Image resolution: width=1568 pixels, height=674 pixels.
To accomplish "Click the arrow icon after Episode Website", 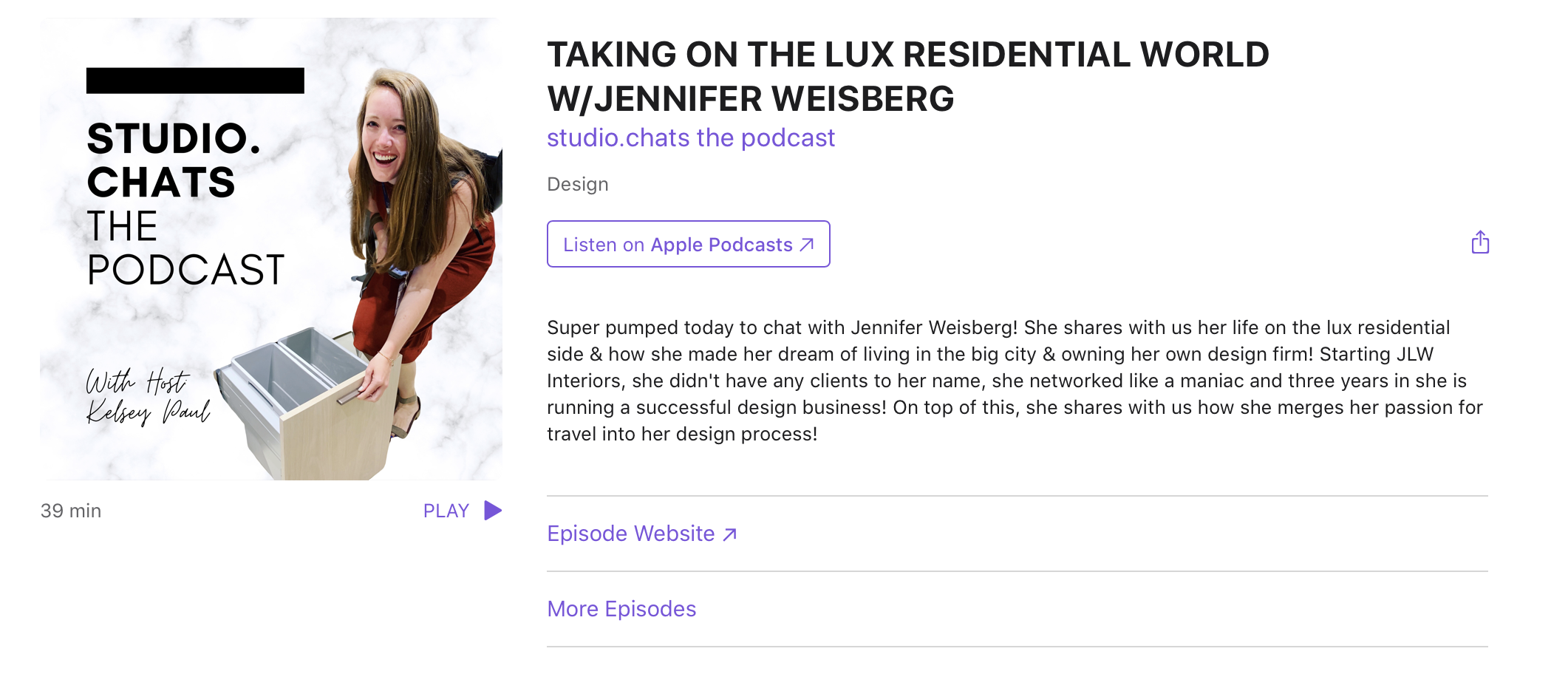I will coord(730,534).
